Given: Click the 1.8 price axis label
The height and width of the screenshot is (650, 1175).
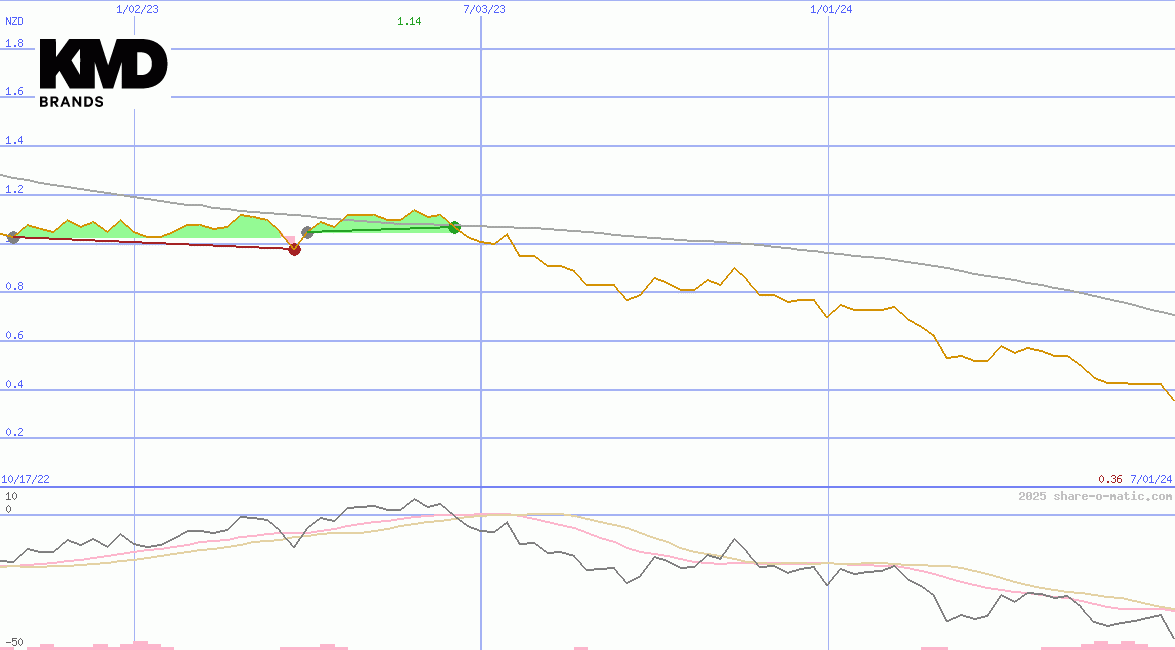Looking at the screenshot, I should pos(14,43).
